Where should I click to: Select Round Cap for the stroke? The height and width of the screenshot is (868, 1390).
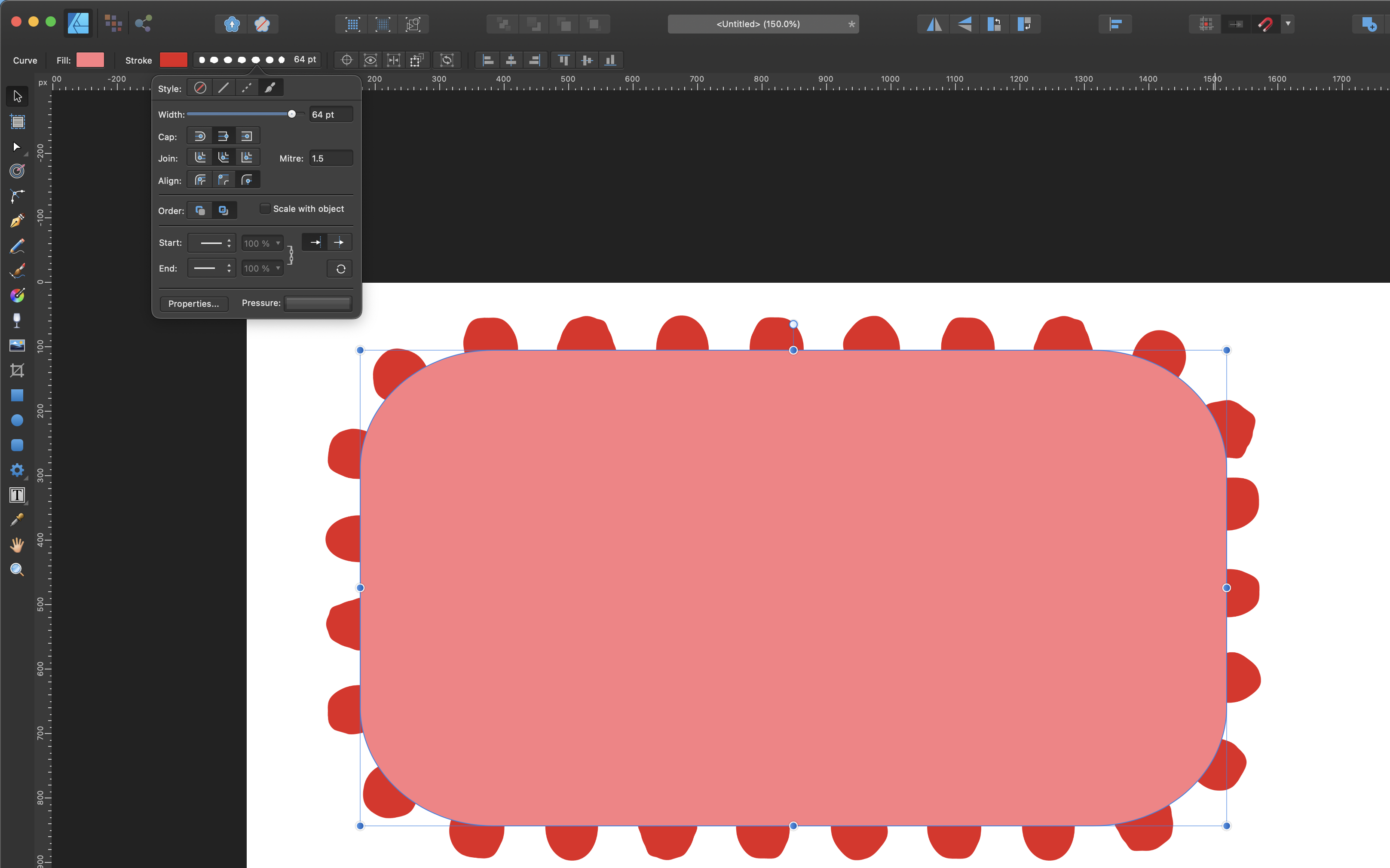200,136
